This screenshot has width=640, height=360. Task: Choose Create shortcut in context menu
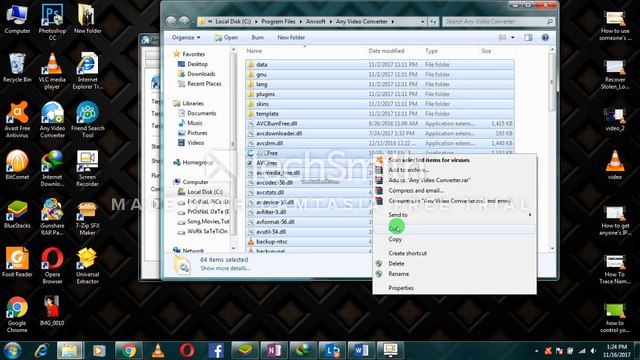pyautogui.click(x=454, y=253)
